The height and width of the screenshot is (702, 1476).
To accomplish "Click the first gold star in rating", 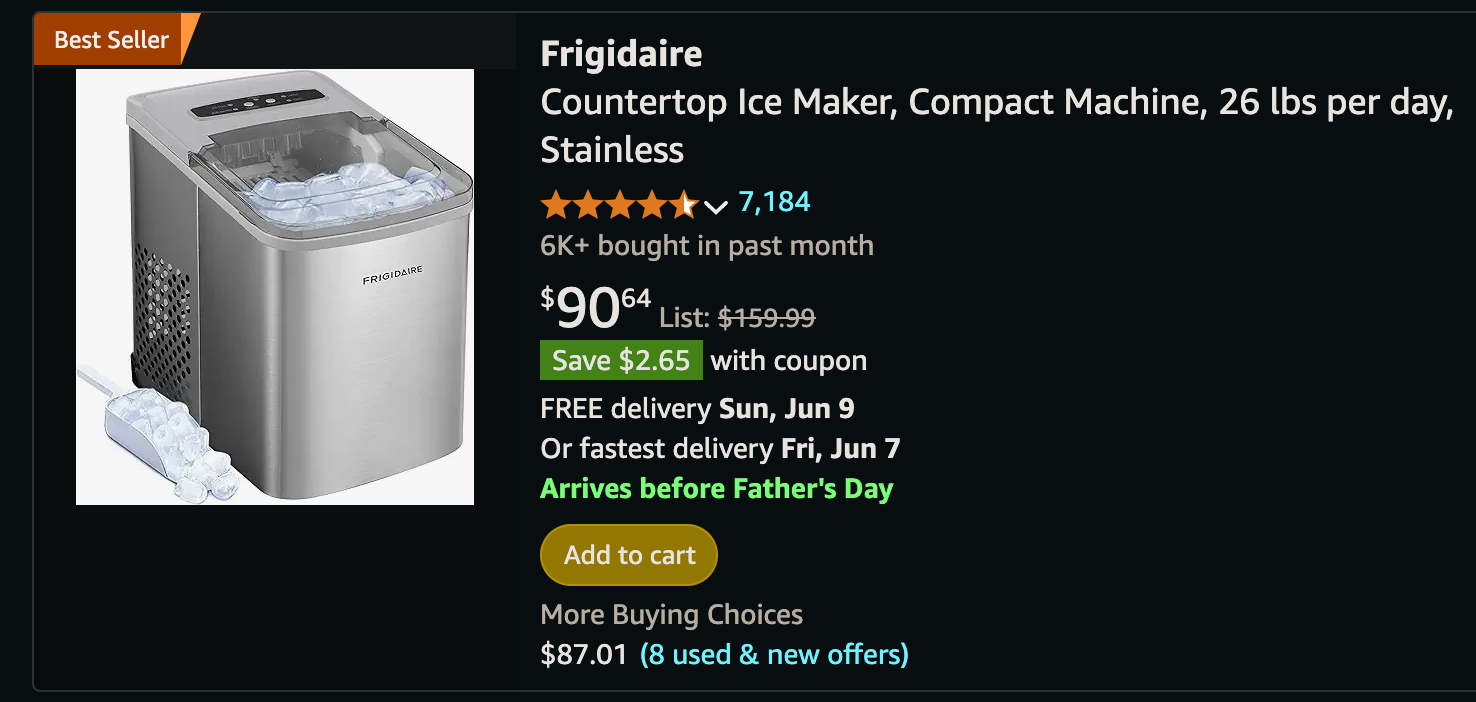I will [556, 205].
